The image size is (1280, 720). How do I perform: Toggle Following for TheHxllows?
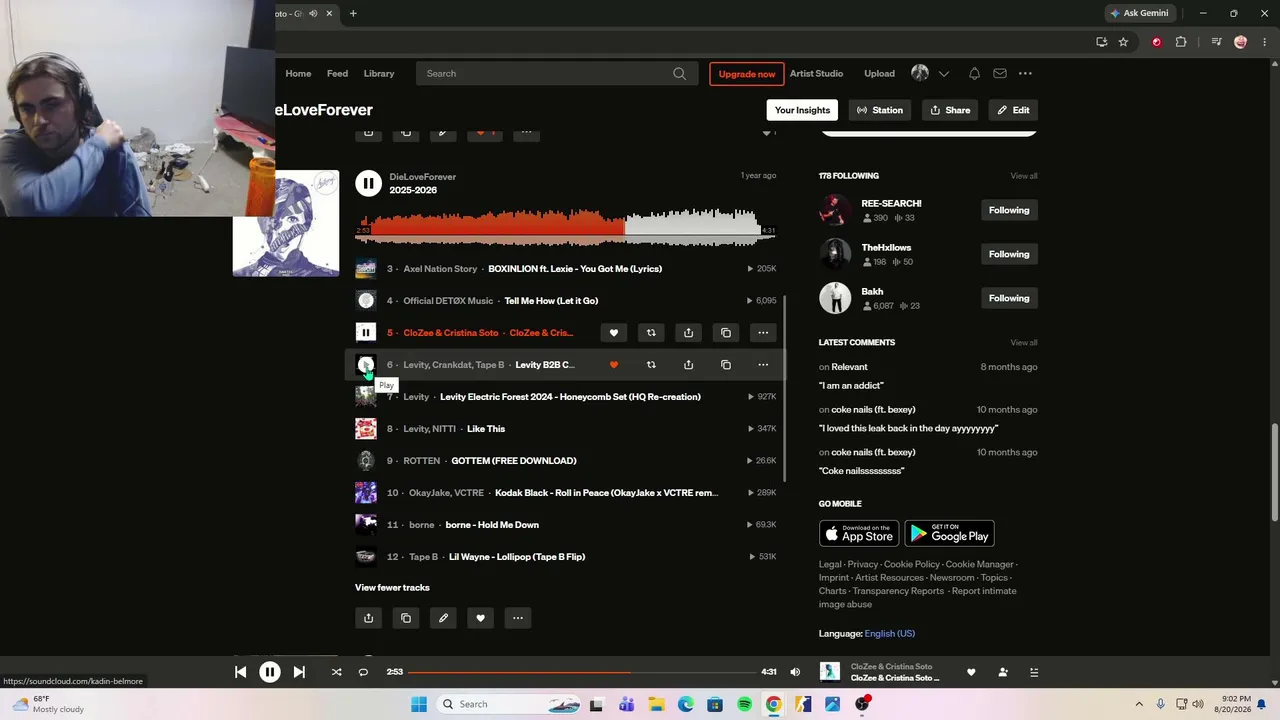pyautogui.click(x=1009, y=254)
